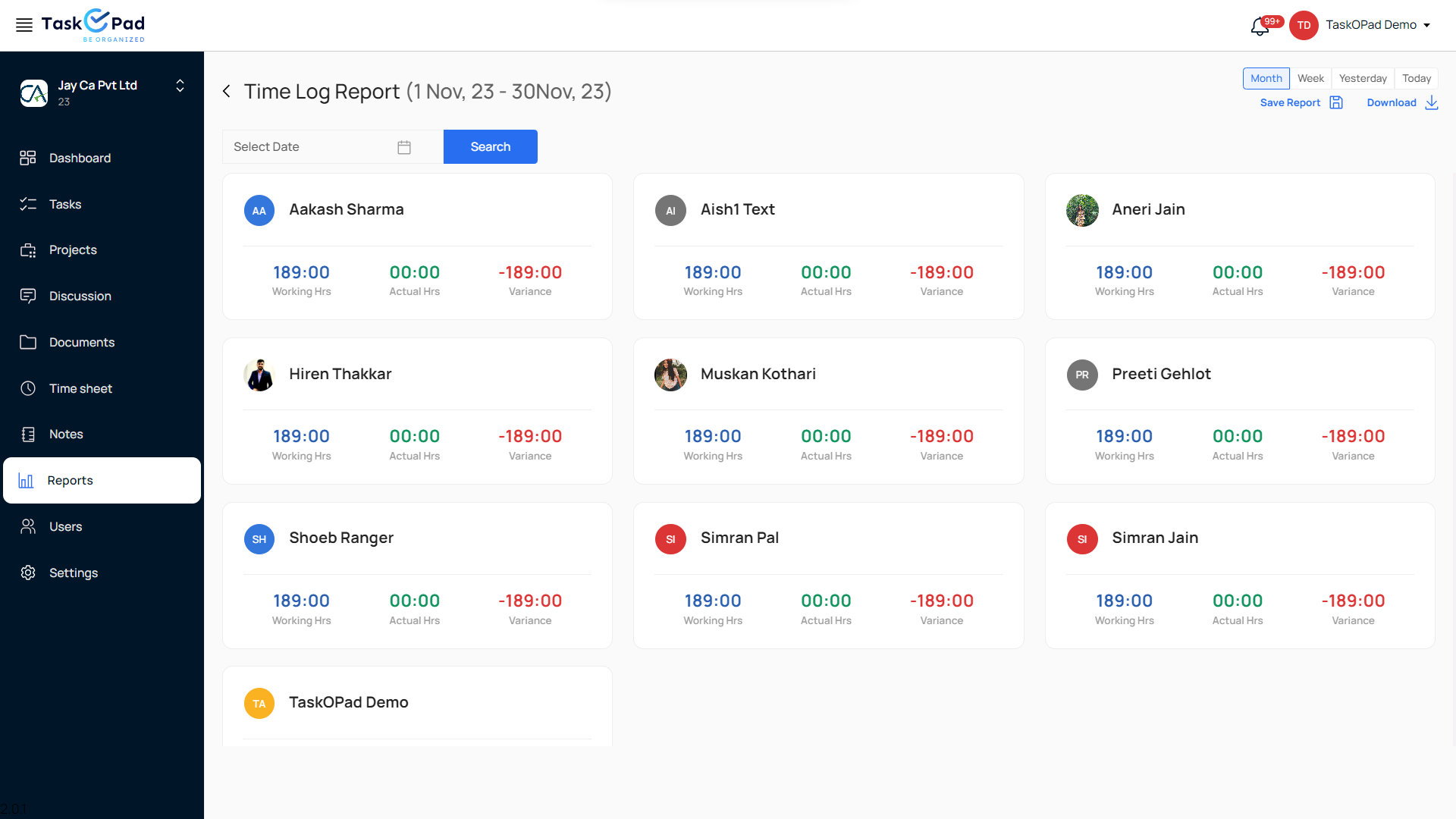The width and height of the screenshot is (1456, 819).
Task: Switch range to Yesterday
Action: coord(1362,78)
